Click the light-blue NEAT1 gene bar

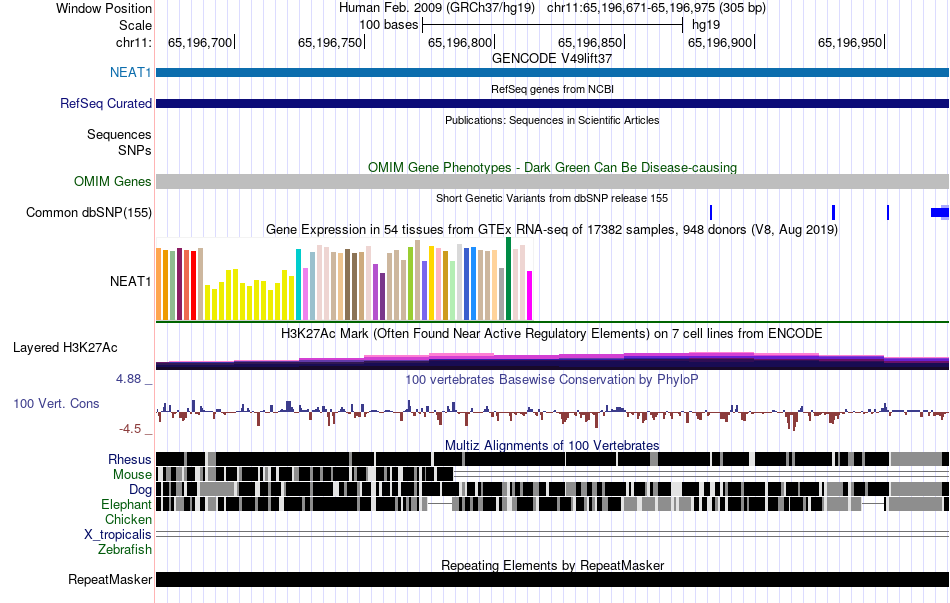coord(553,73)
